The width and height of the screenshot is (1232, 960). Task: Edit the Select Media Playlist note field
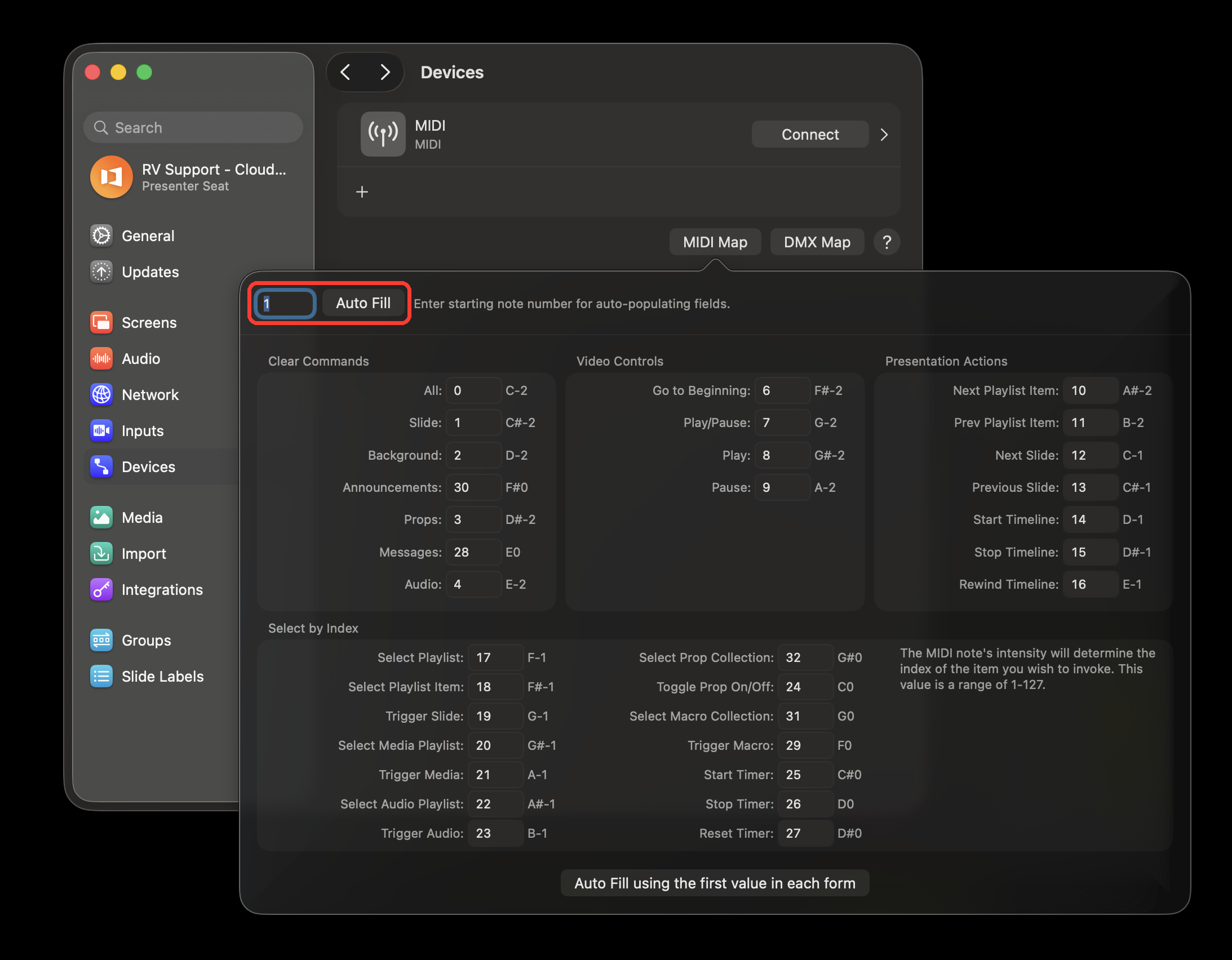point(496,746)
